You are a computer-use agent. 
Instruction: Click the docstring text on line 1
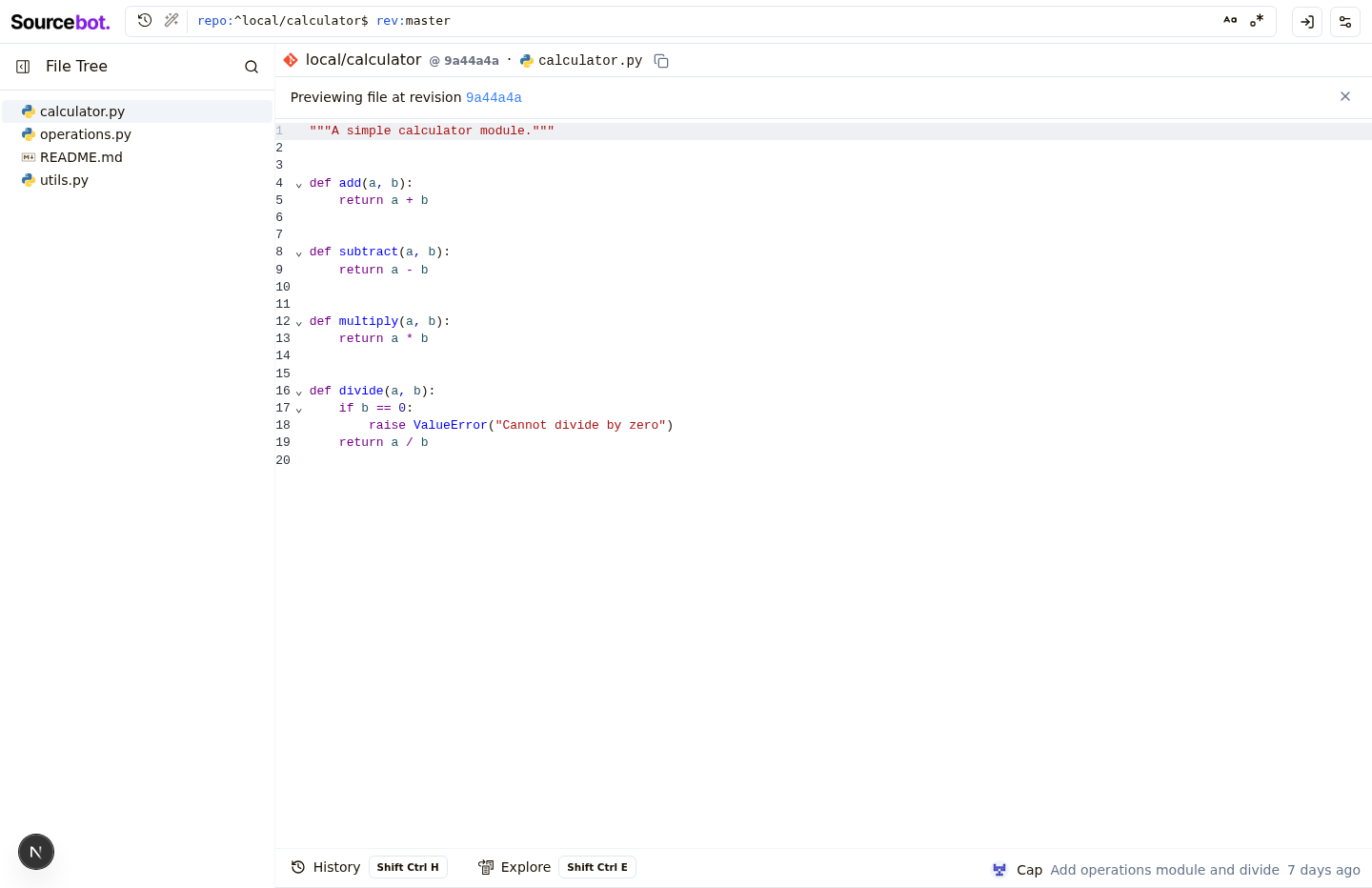click(x=432, y=131)
